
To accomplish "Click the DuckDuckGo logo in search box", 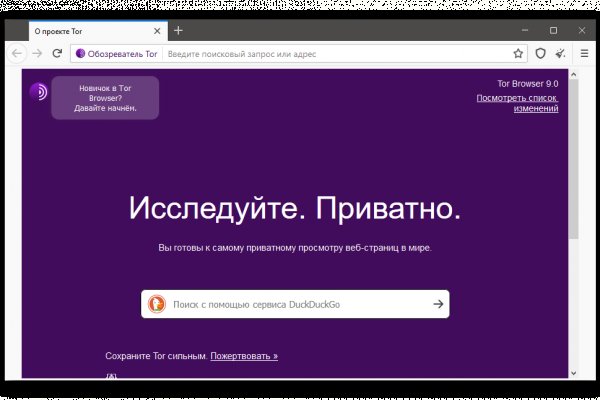I will click(x=157, y=304).
